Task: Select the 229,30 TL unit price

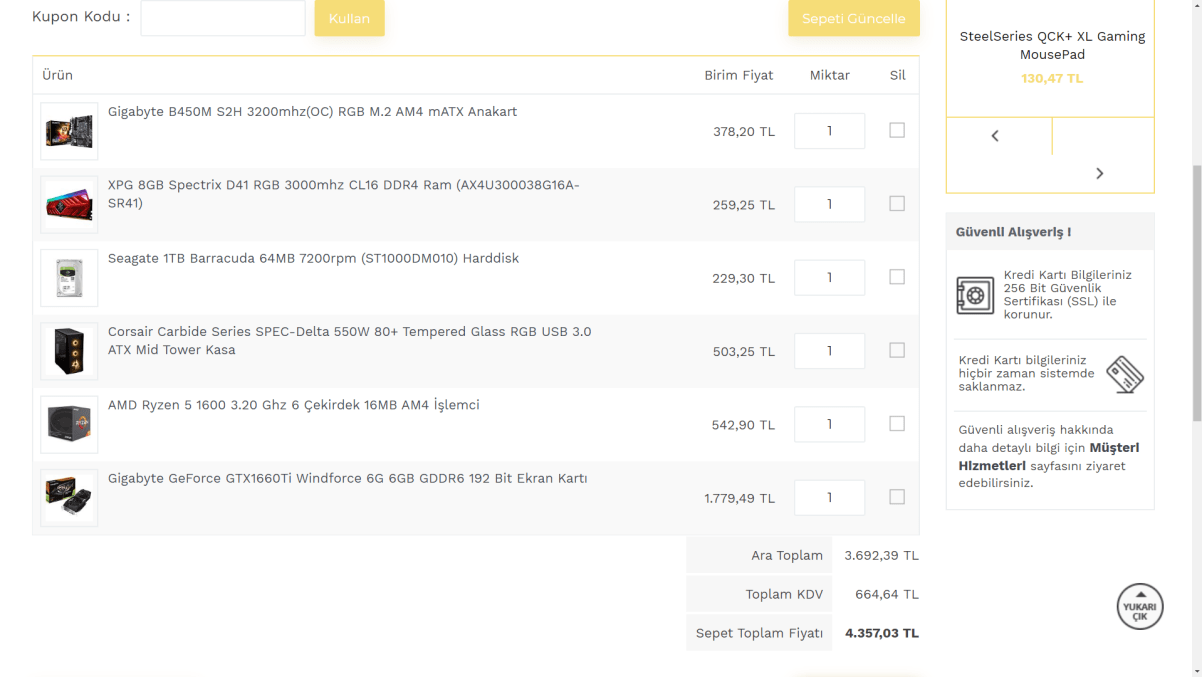Action: (744, 279)
